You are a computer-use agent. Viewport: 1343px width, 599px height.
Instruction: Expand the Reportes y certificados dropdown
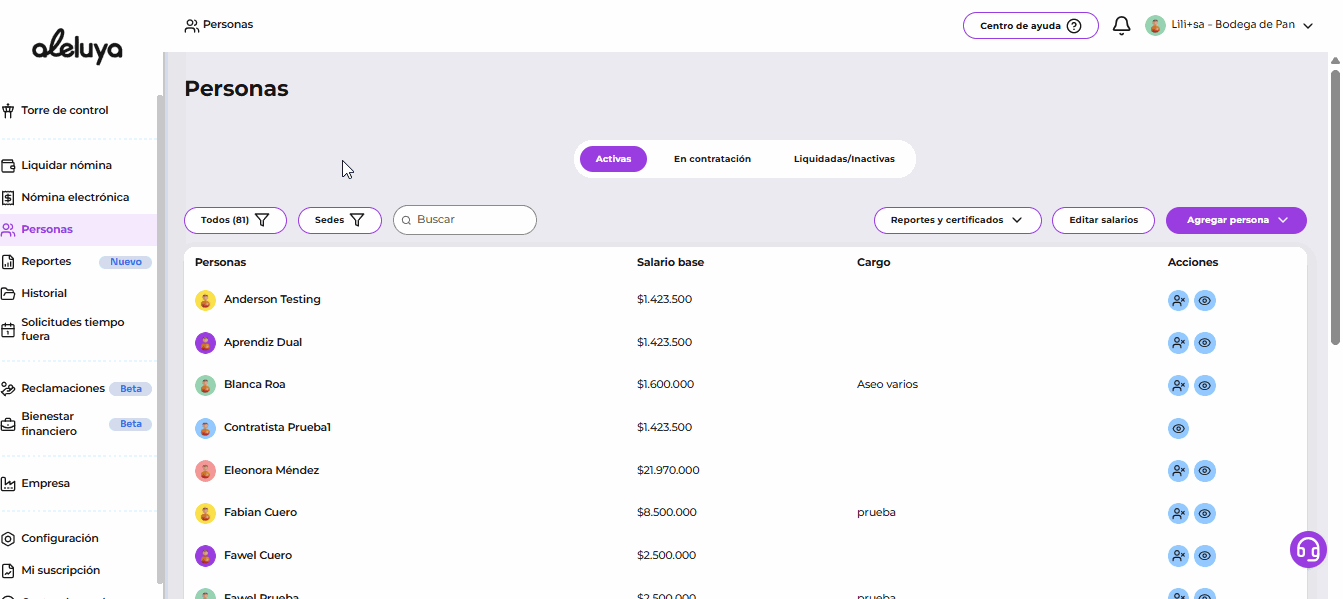957,220
